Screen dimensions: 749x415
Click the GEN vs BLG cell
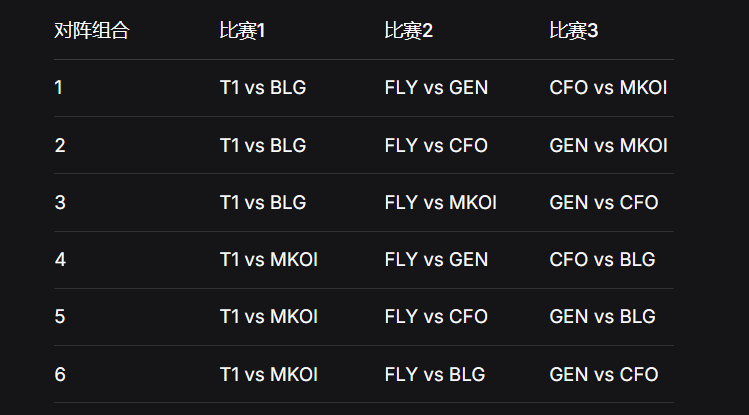[602, 317]
